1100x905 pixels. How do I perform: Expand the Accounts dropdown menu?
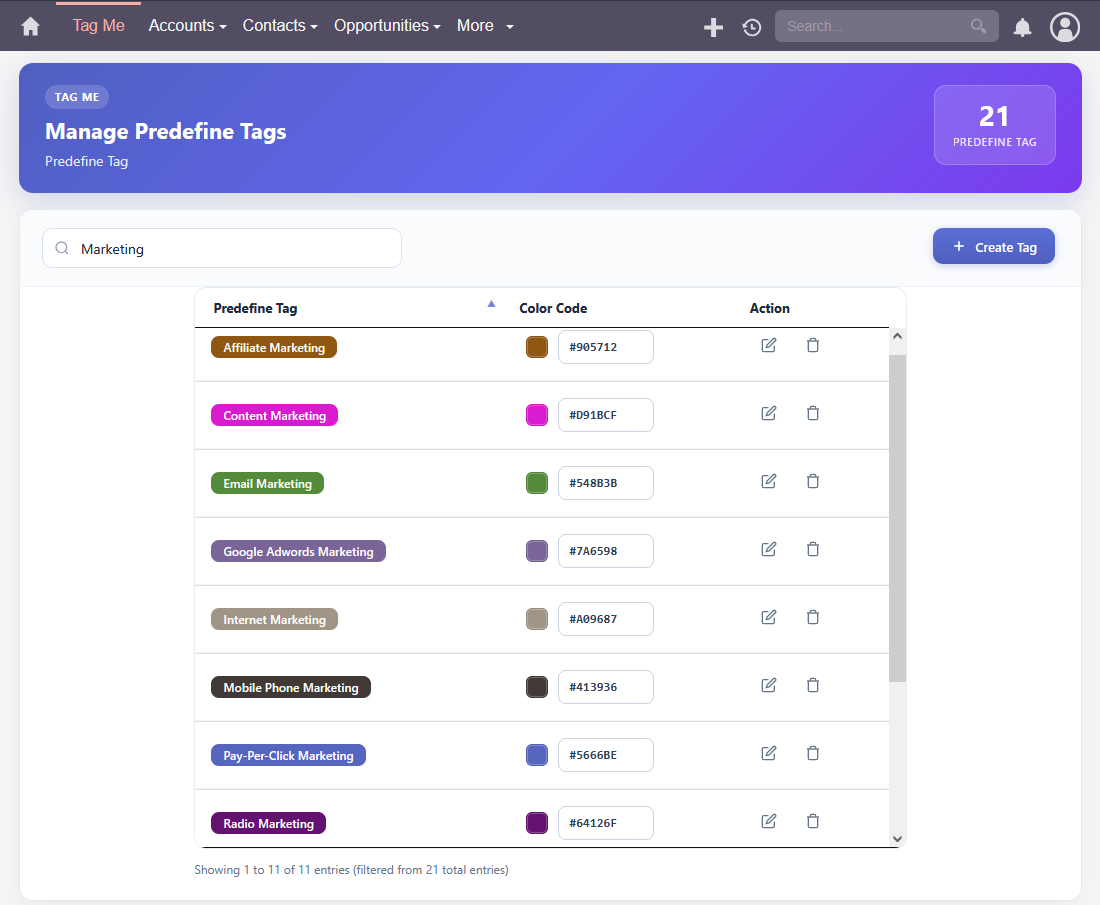click(x=187, y=26)
